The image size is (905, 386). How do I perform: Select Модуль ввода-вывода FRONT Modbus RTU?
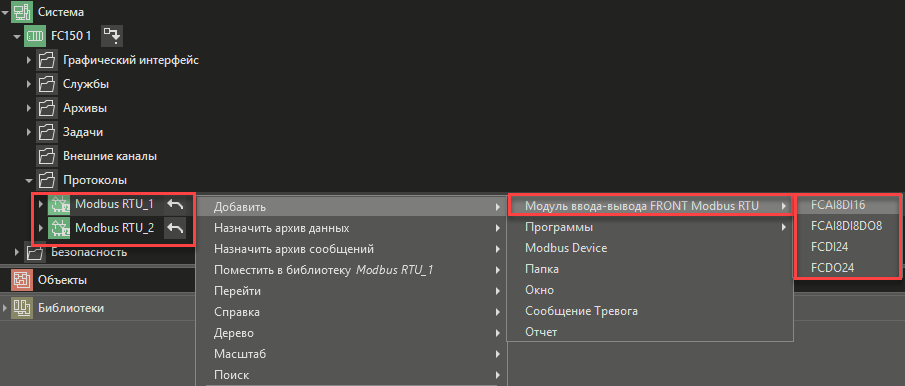650,206
